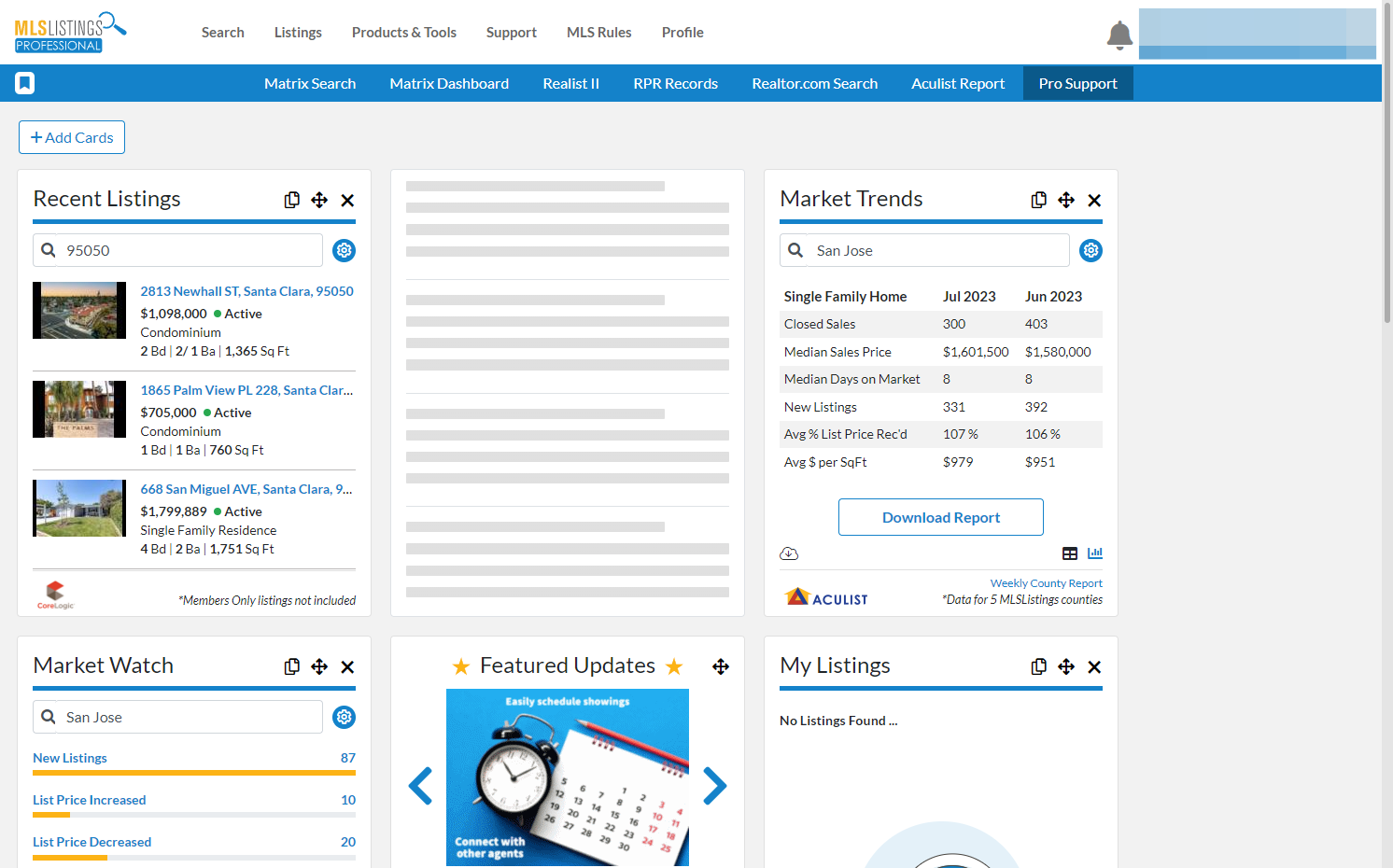The width and height of the screenshot is (1393, 868).
Task: Open the Search menu
Action: [x=222, y=33]
